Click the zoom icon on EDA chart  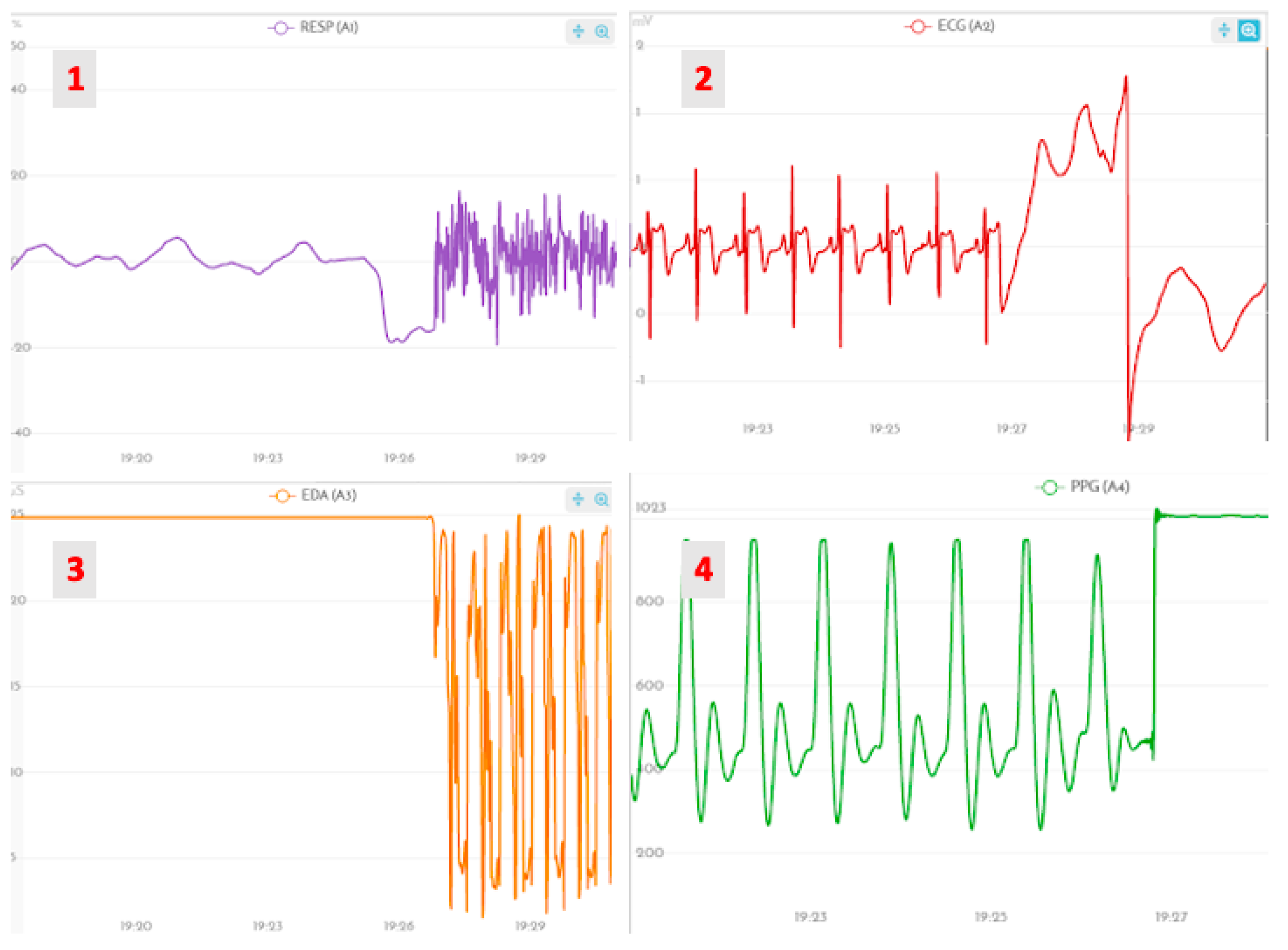(x=602, y=499)
